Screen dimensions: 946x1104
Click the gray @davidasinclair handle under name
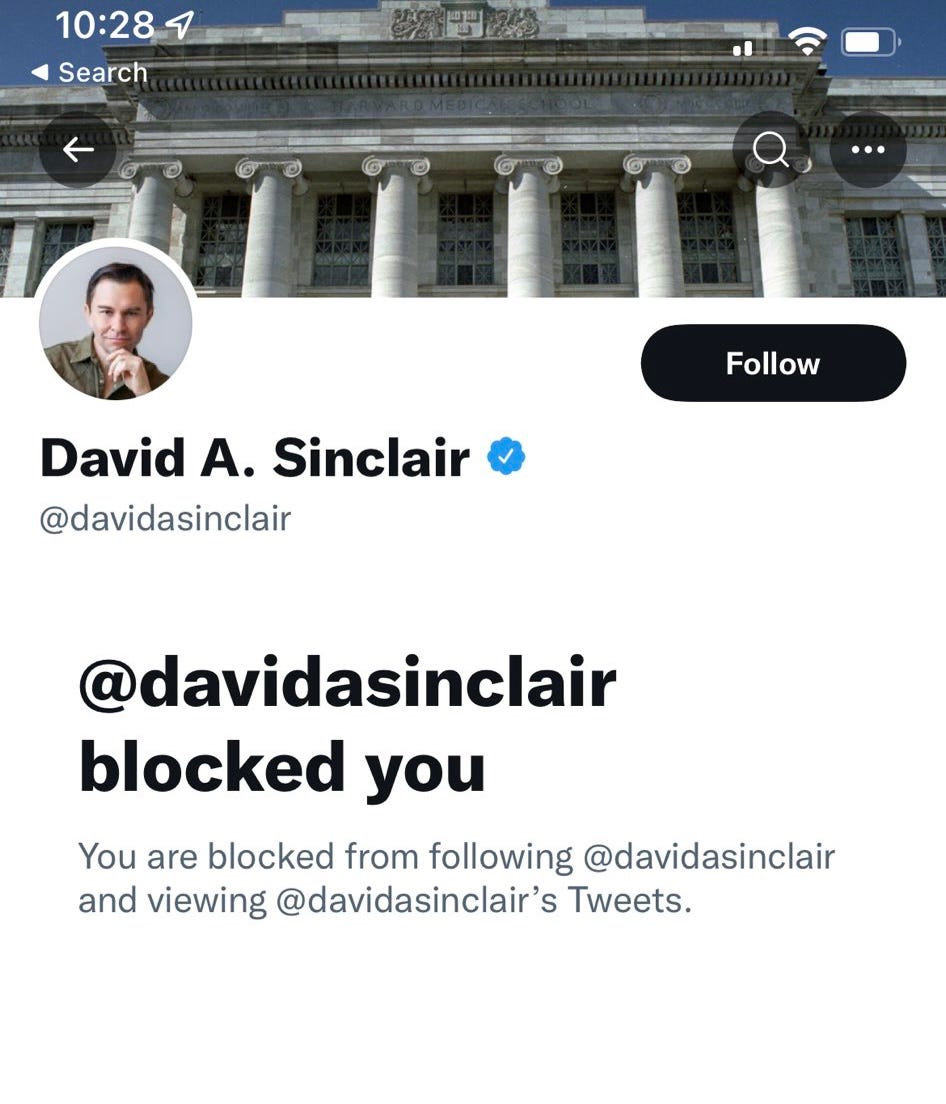(165, 520)
